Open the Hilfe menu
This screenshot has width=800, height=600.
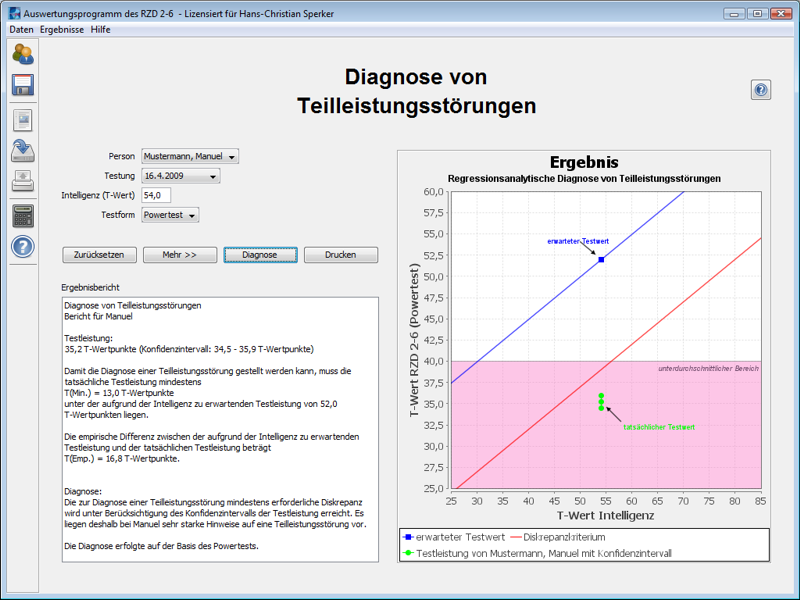100,30
